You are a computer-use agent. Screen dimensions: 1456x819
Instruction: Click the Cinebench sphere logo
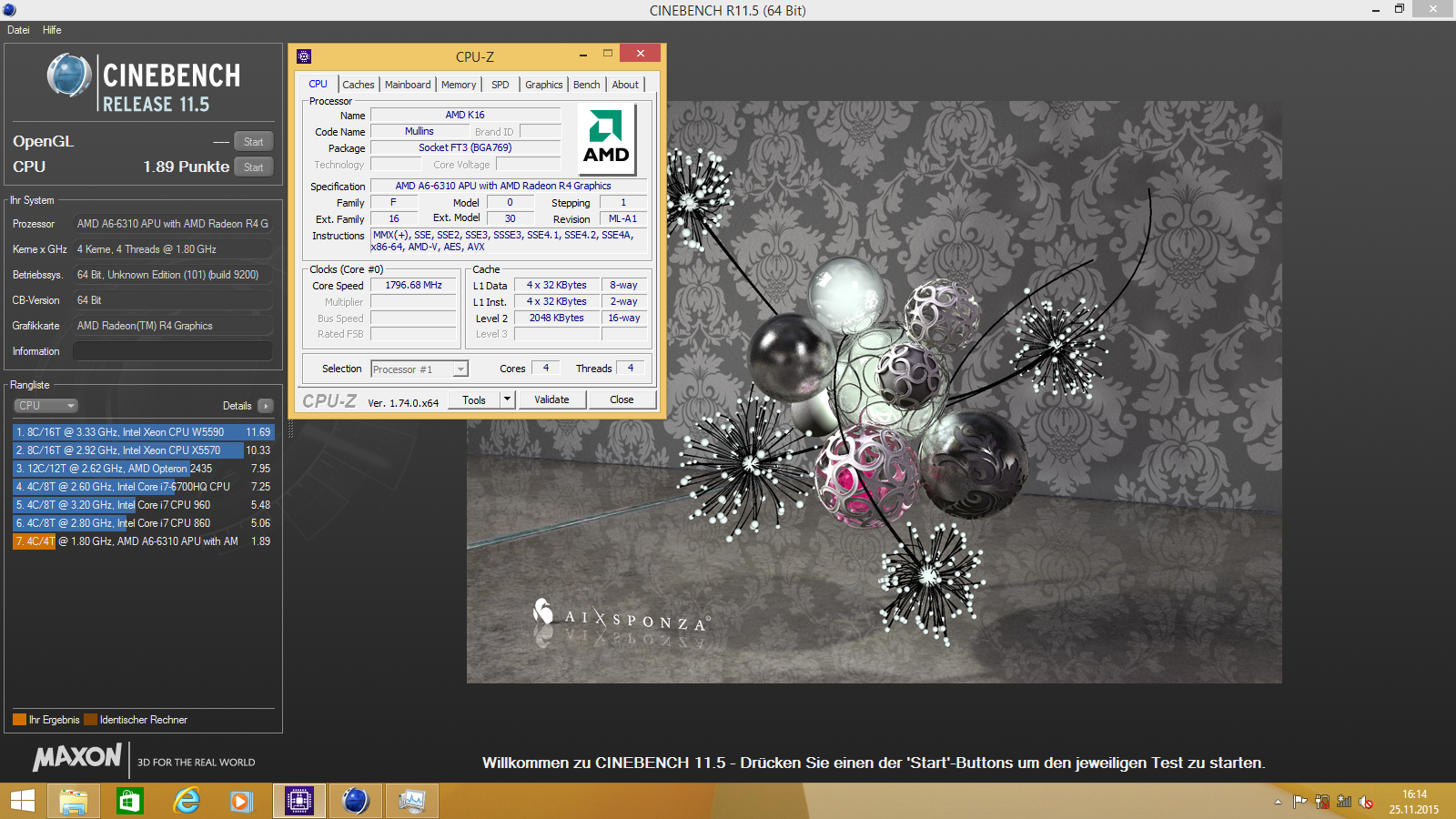pos(69,76)
